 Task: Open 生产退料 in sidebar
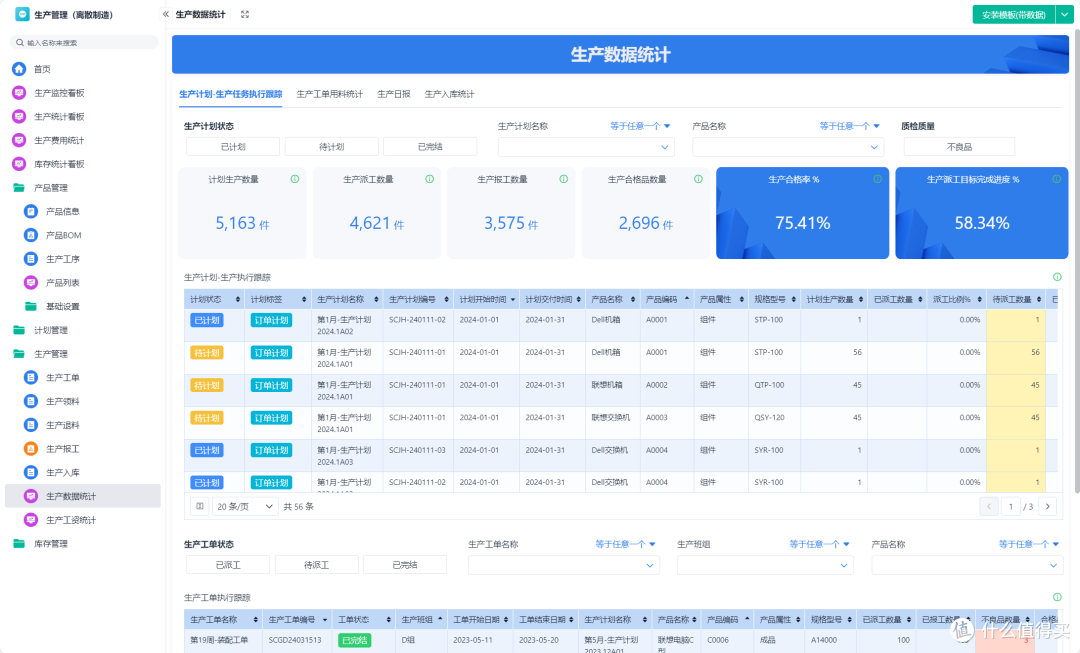click(63, 425)
